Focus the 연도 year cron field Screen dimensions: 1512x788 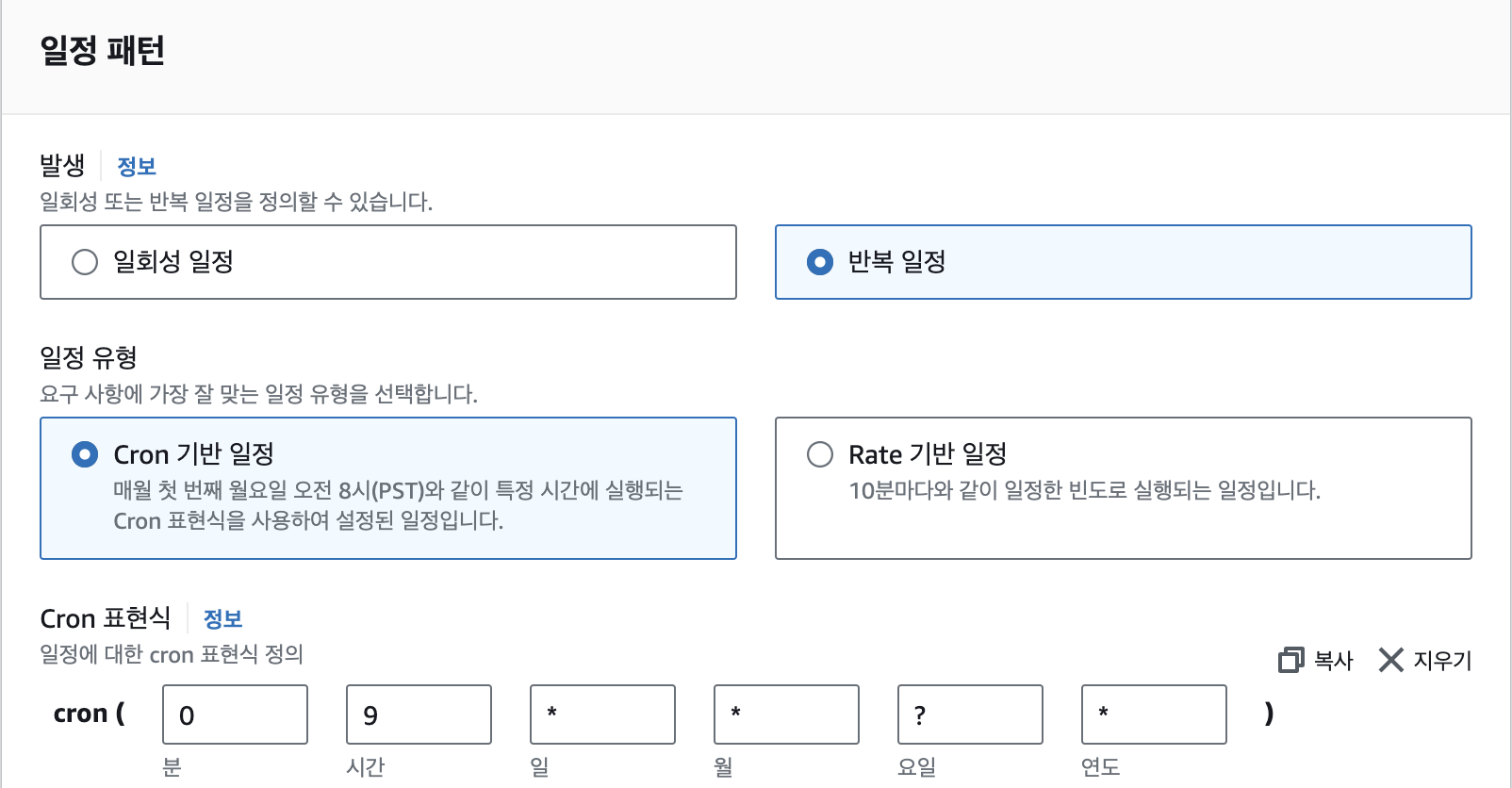[x=1154, y=714]
